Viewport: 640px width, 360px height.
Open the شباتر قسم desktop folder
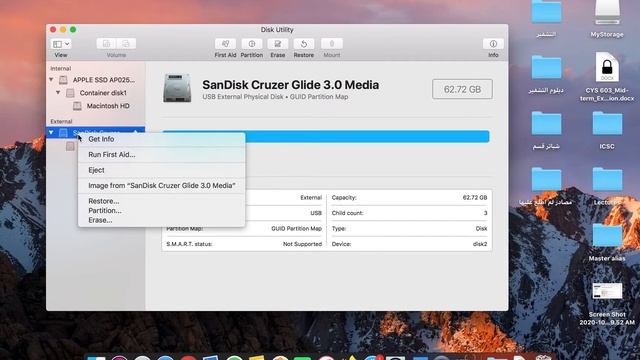tap(546, 123)
